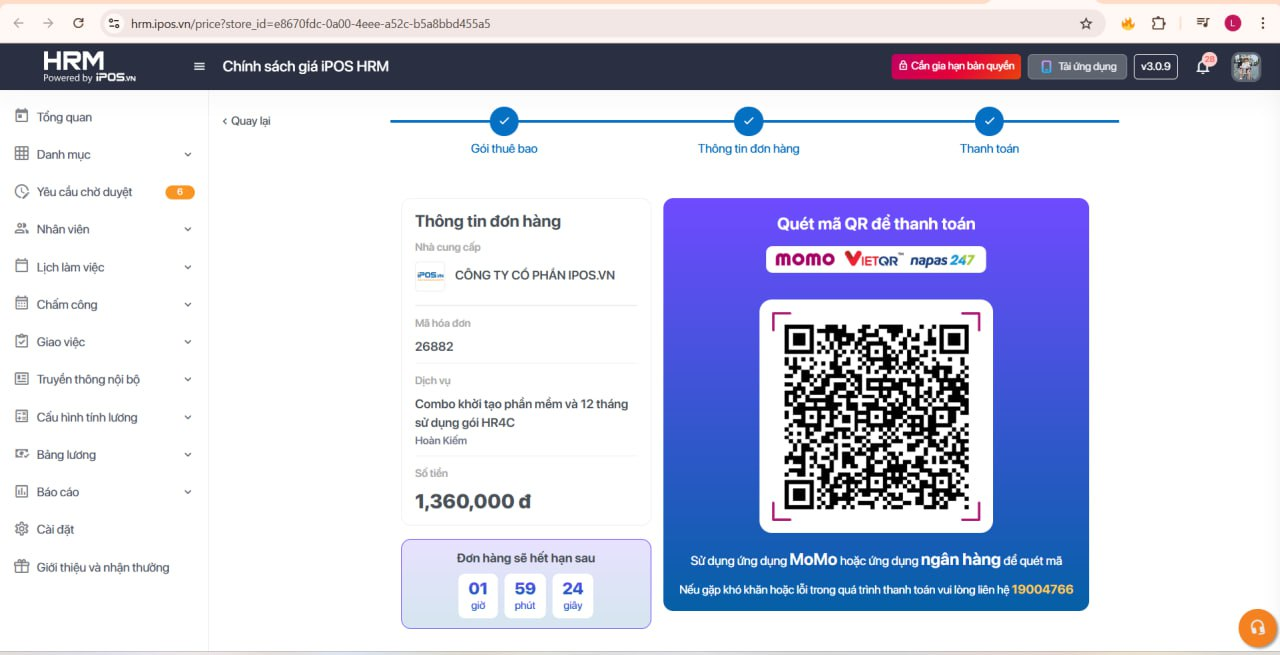Expand the Báo cáo chevron
This screenshot has height=655, width=1280.
[x=188, y=492]
